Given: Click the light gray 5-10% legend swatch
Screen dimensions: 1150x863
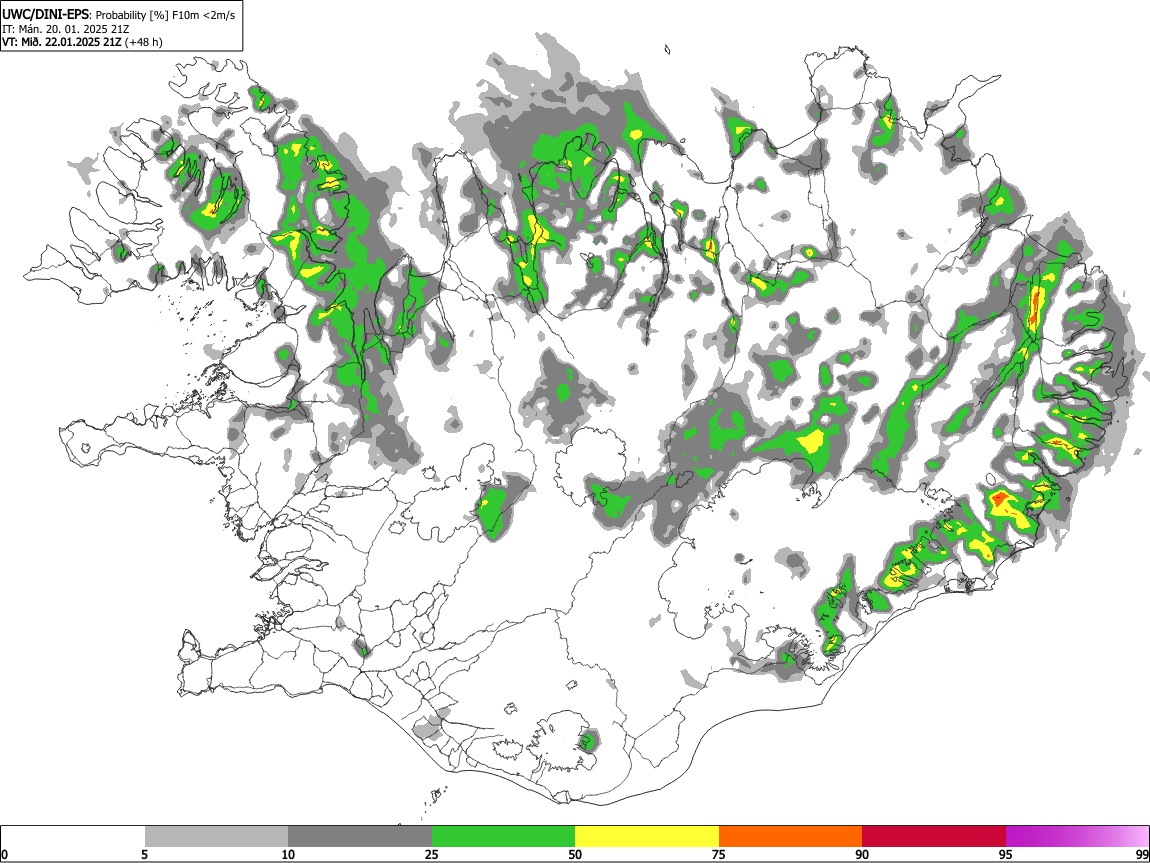Looking at the screenshot, I should pos(216,837).
